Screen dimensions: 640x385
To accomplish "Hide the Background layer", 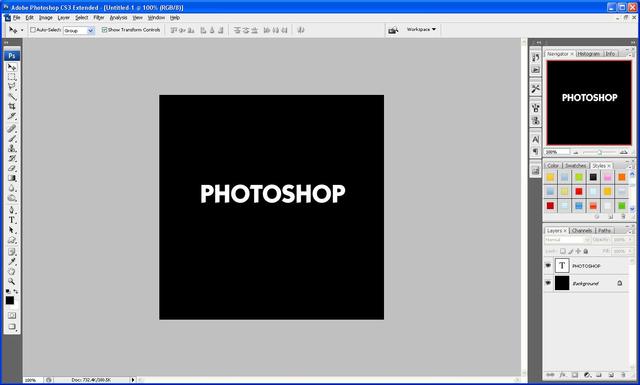I will coord(548,283).
